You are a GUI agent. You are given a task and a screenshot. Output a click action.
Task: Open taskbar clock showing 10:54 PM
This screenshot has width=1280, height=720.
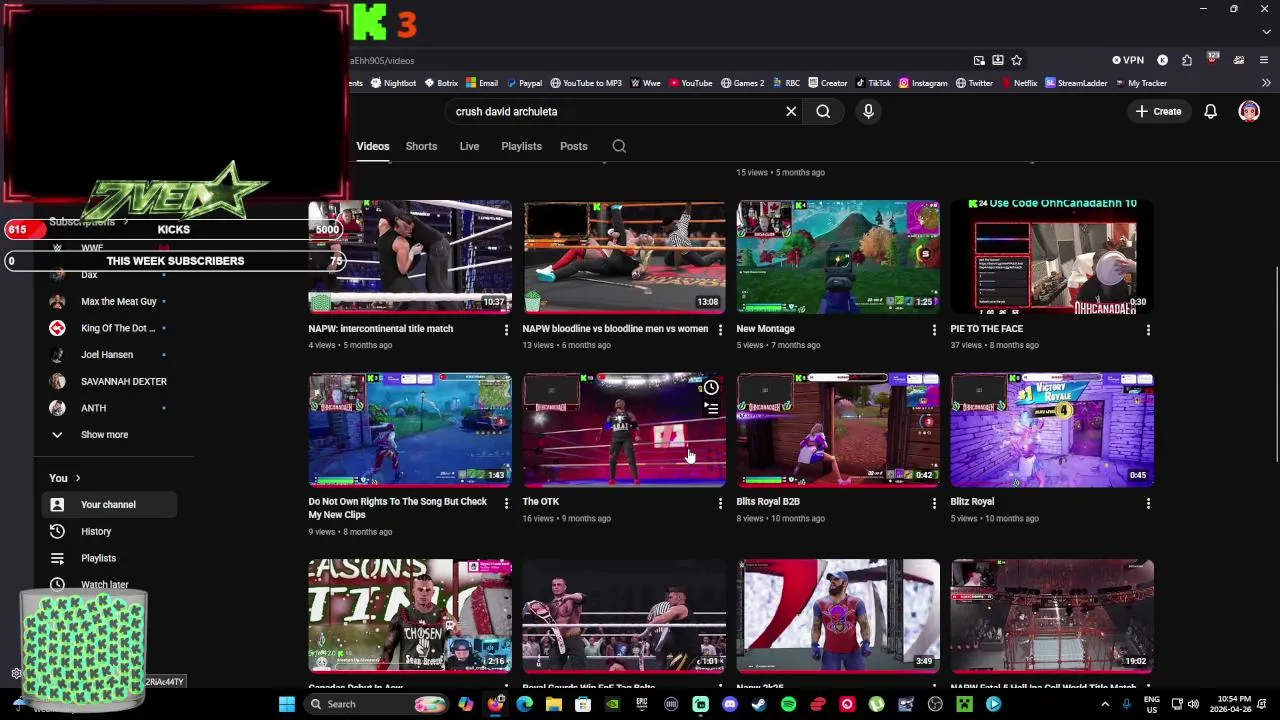point(1232,704)
